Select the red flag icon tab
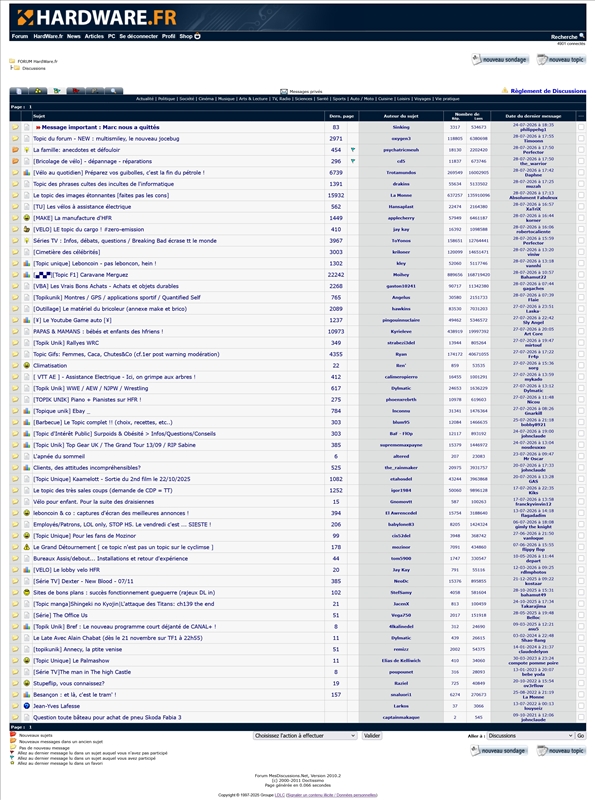The width and height of the screenshot is (595, 800). (x=76, y=91)
